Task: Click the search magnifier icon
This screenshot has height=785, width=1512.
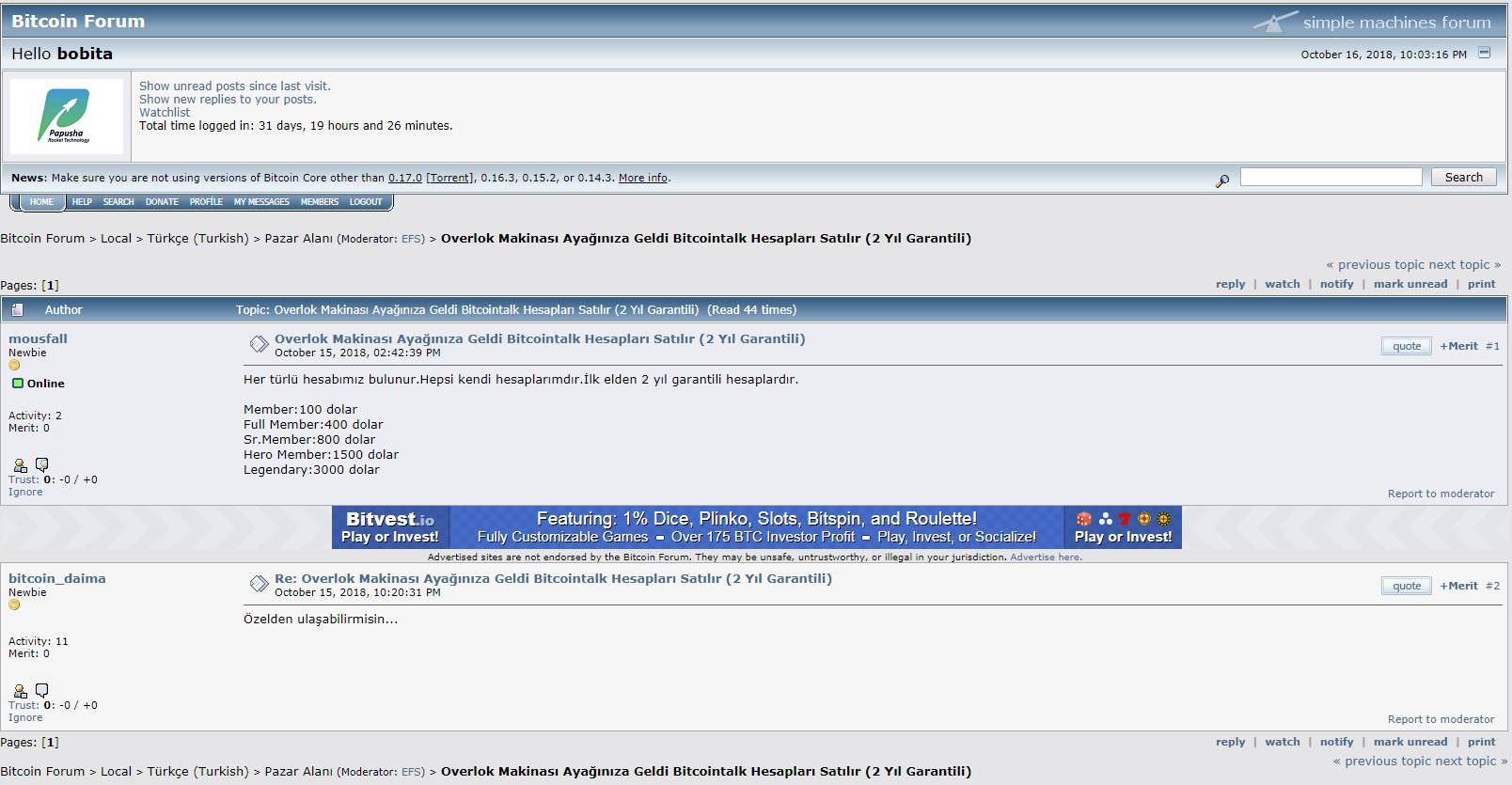Action: [1221, 181]
